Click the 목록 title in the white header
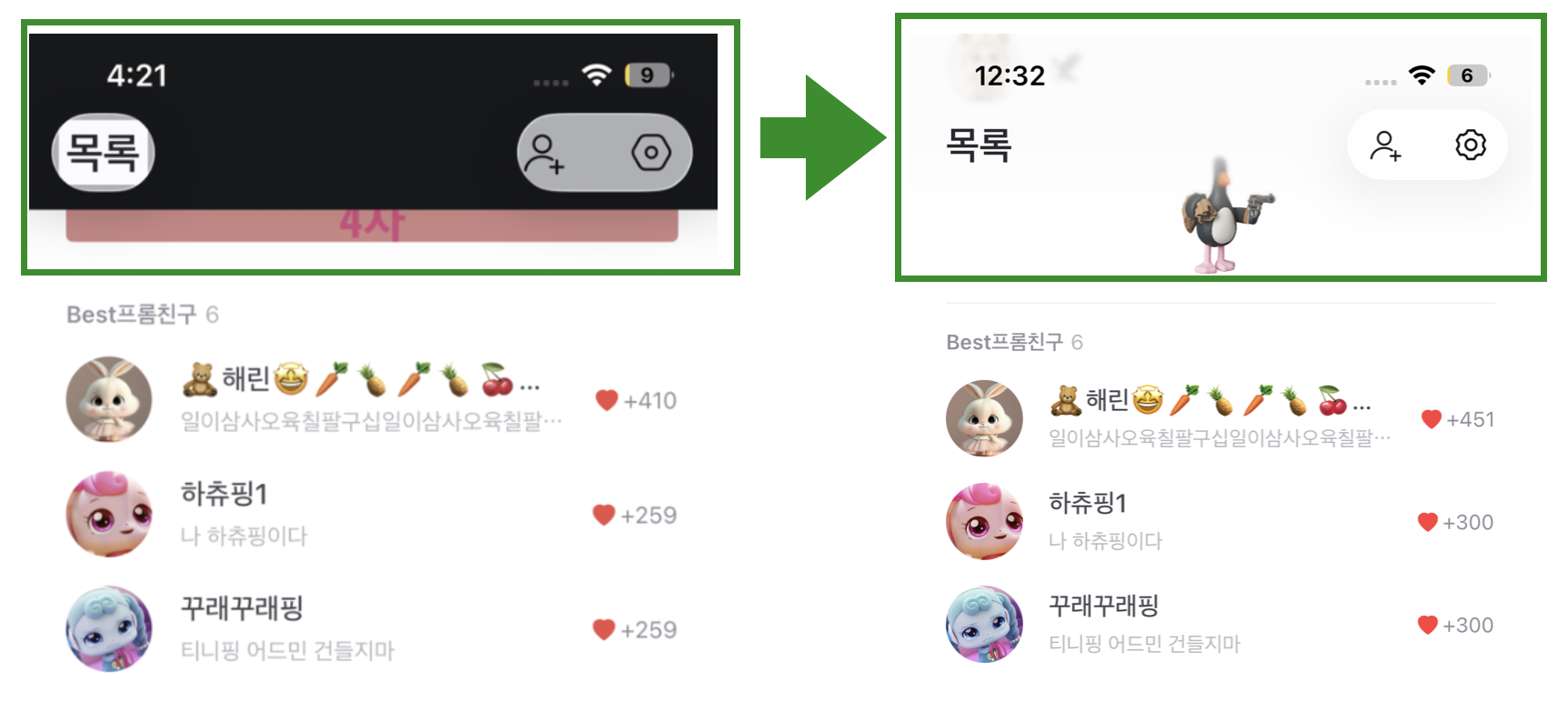 point(979,145)
